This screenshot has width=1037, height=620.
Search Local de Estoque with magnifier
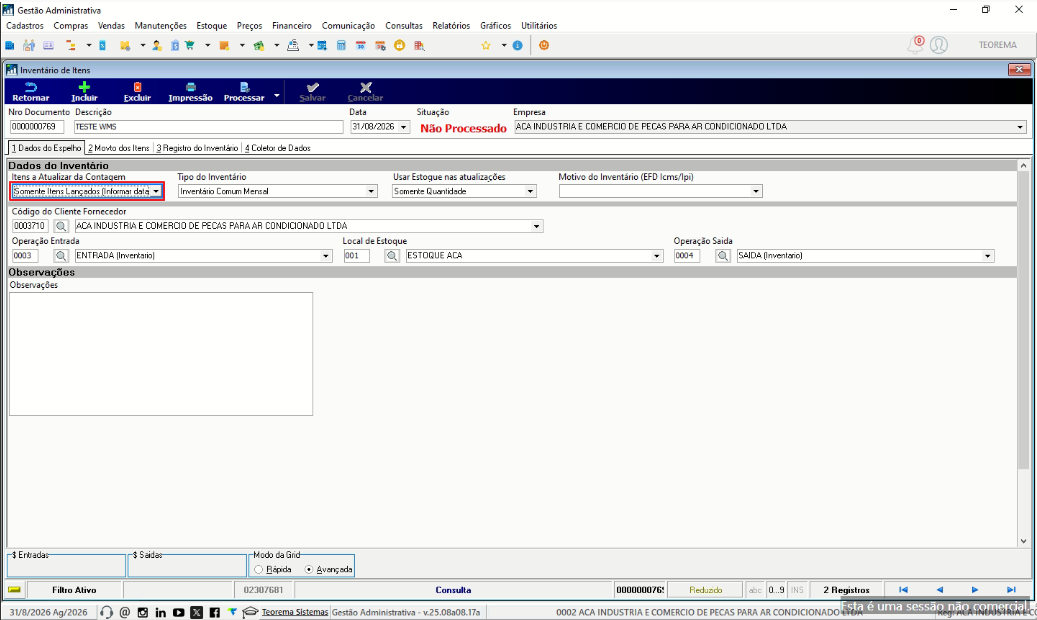coord(392,256)
